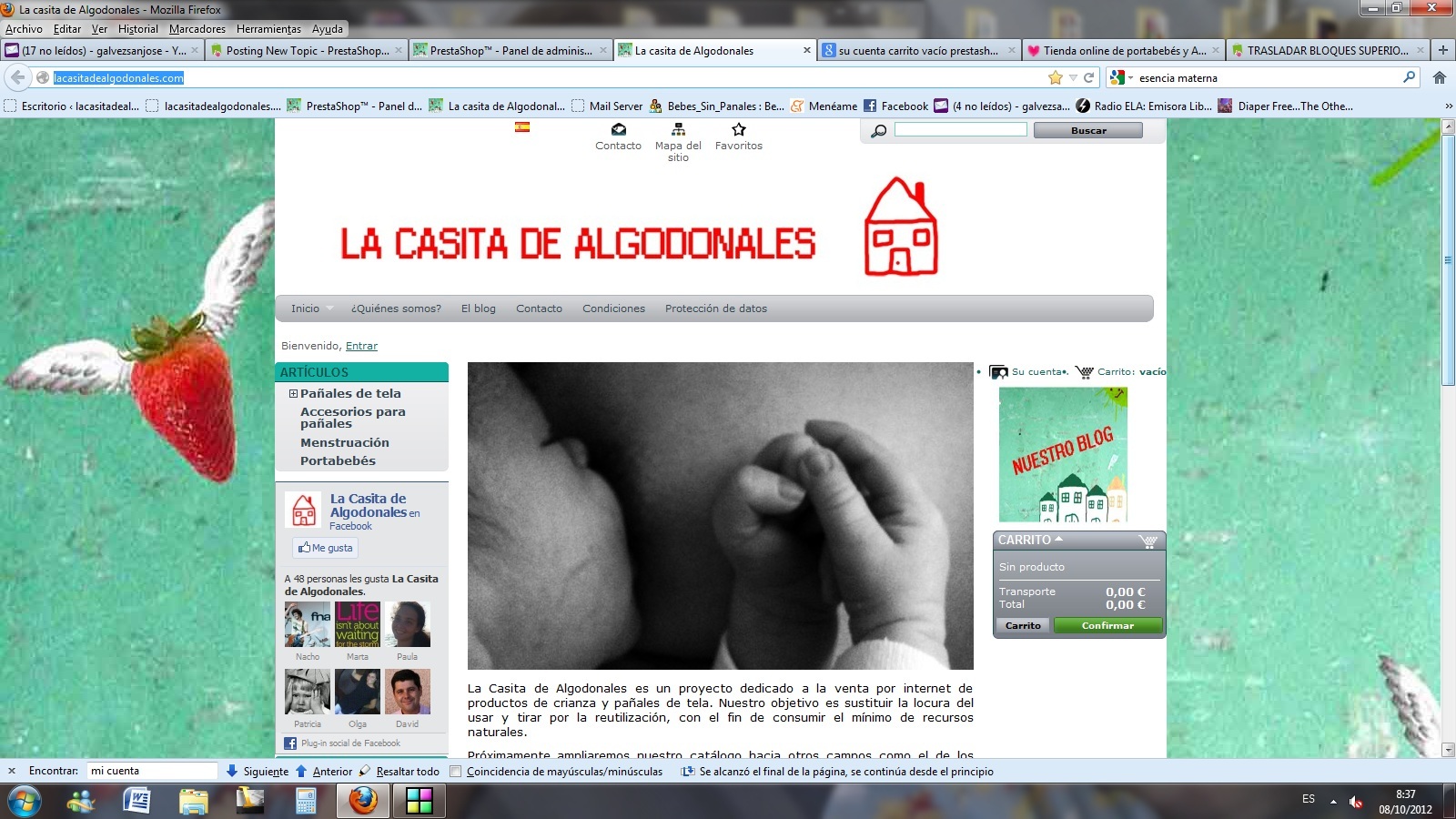This screenshot has height=819, width=1456.
Task: Switch to TRASLADAR BLOQUES SUPERIO tab
Action: (1328, 50)
